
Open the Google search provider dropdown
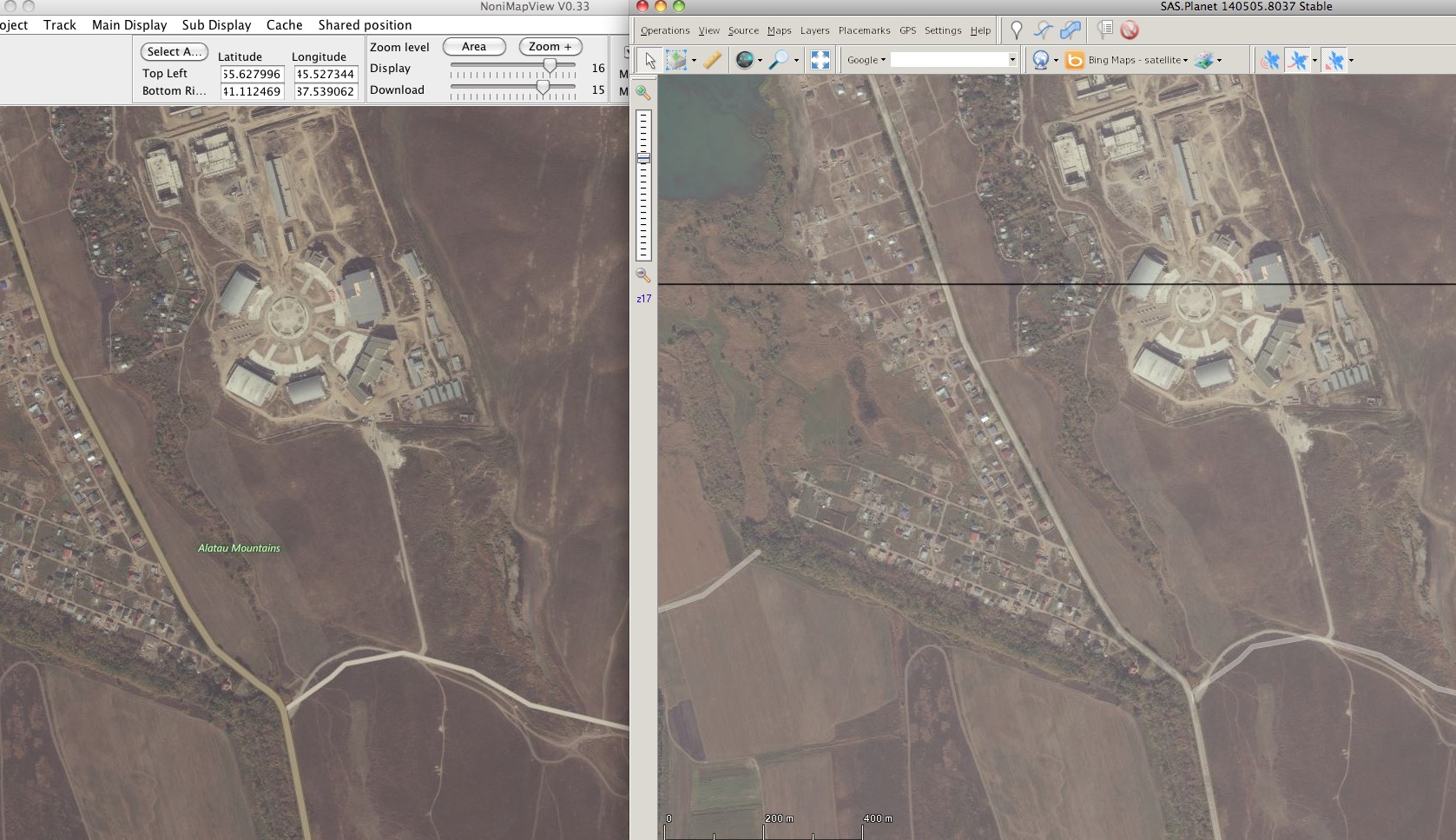pyautogui.click(x=866, y=60)
